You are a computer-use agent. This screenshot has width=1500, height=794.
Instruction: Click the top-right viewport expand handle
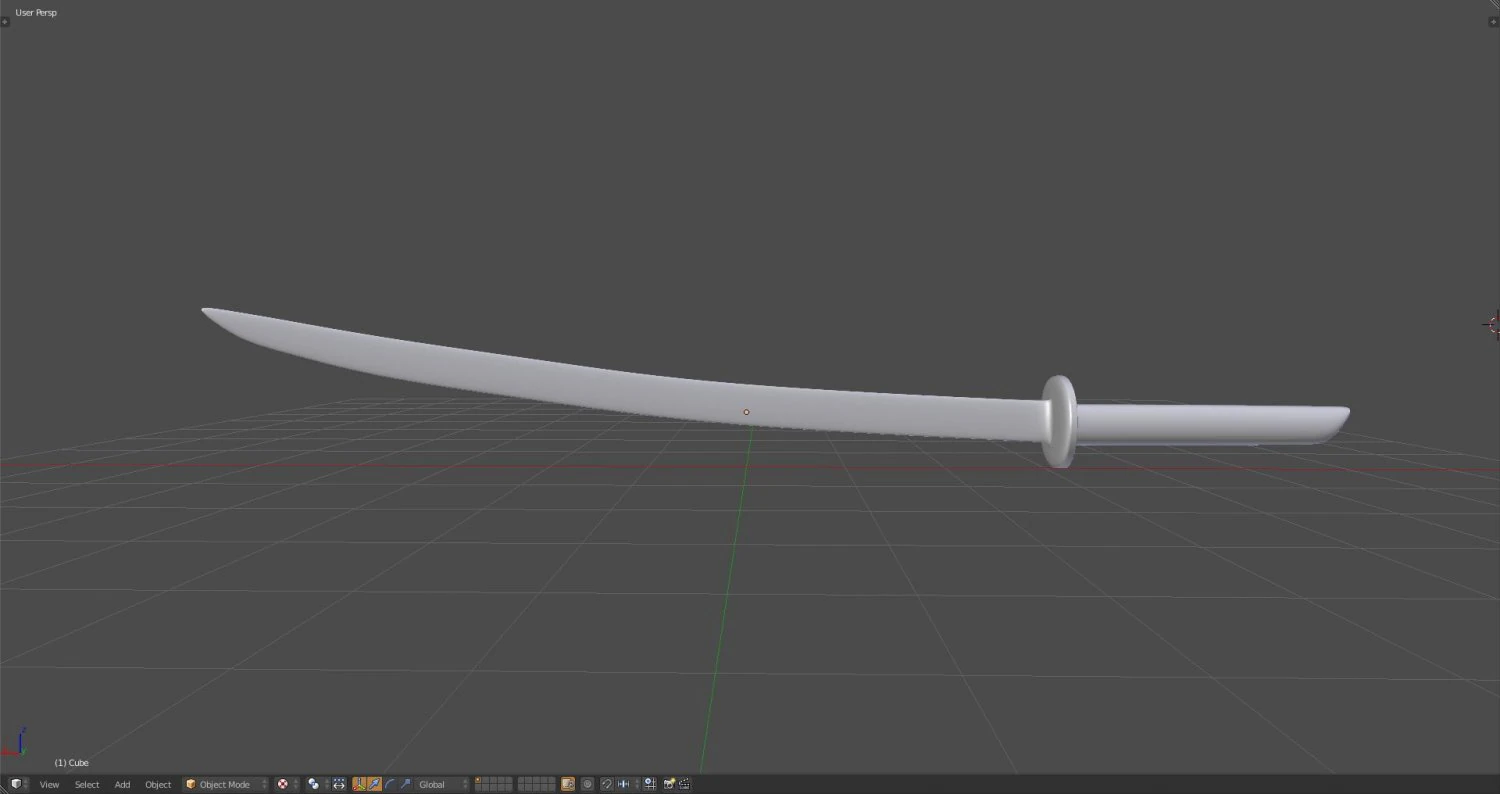1495,21
